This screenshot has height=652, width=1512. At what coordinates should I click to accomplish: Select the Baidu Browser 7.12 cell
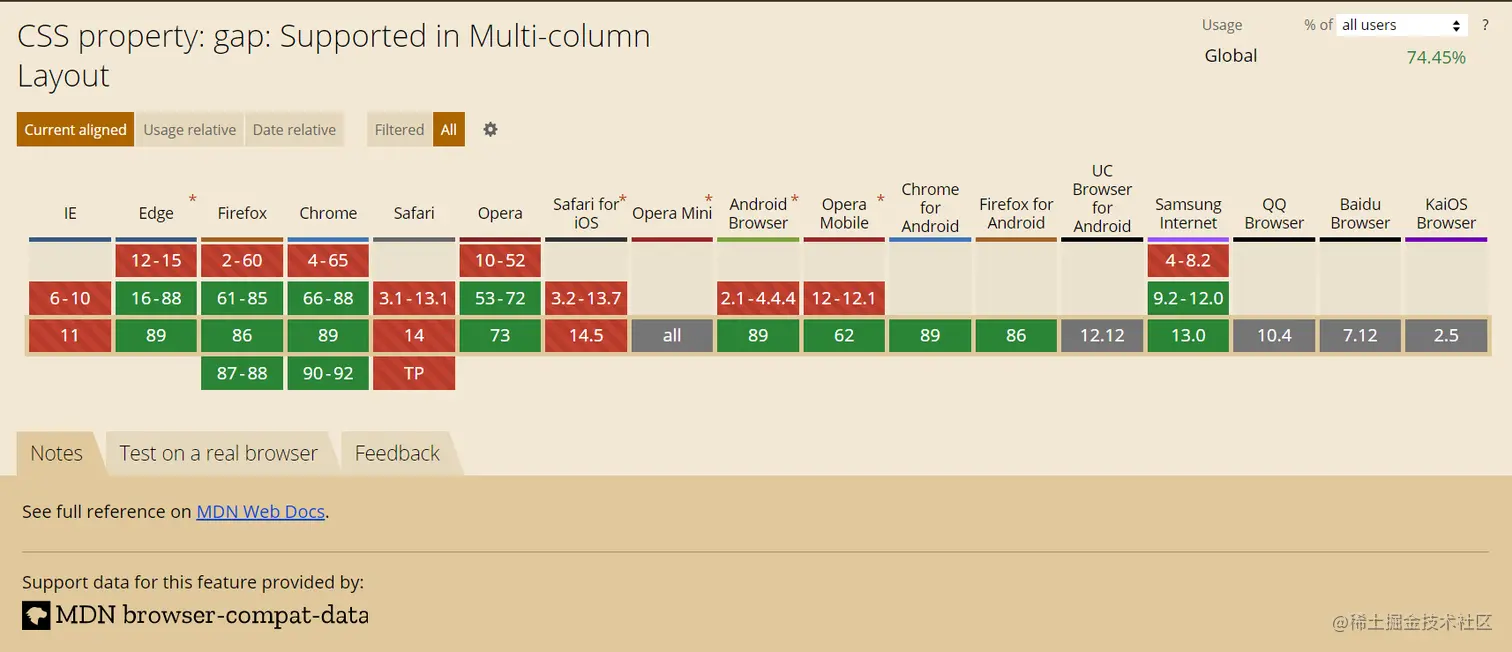[1360, 336]
